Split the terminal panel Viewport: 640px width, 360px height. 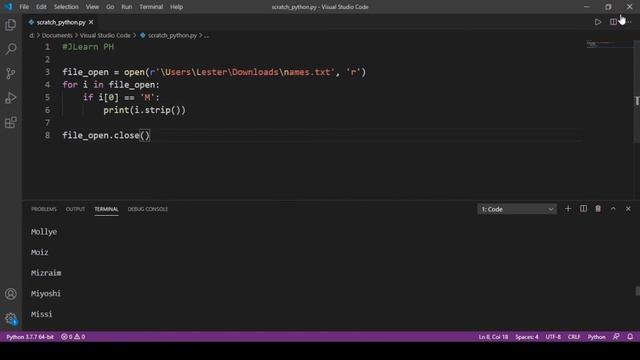[x=583, y=209]
